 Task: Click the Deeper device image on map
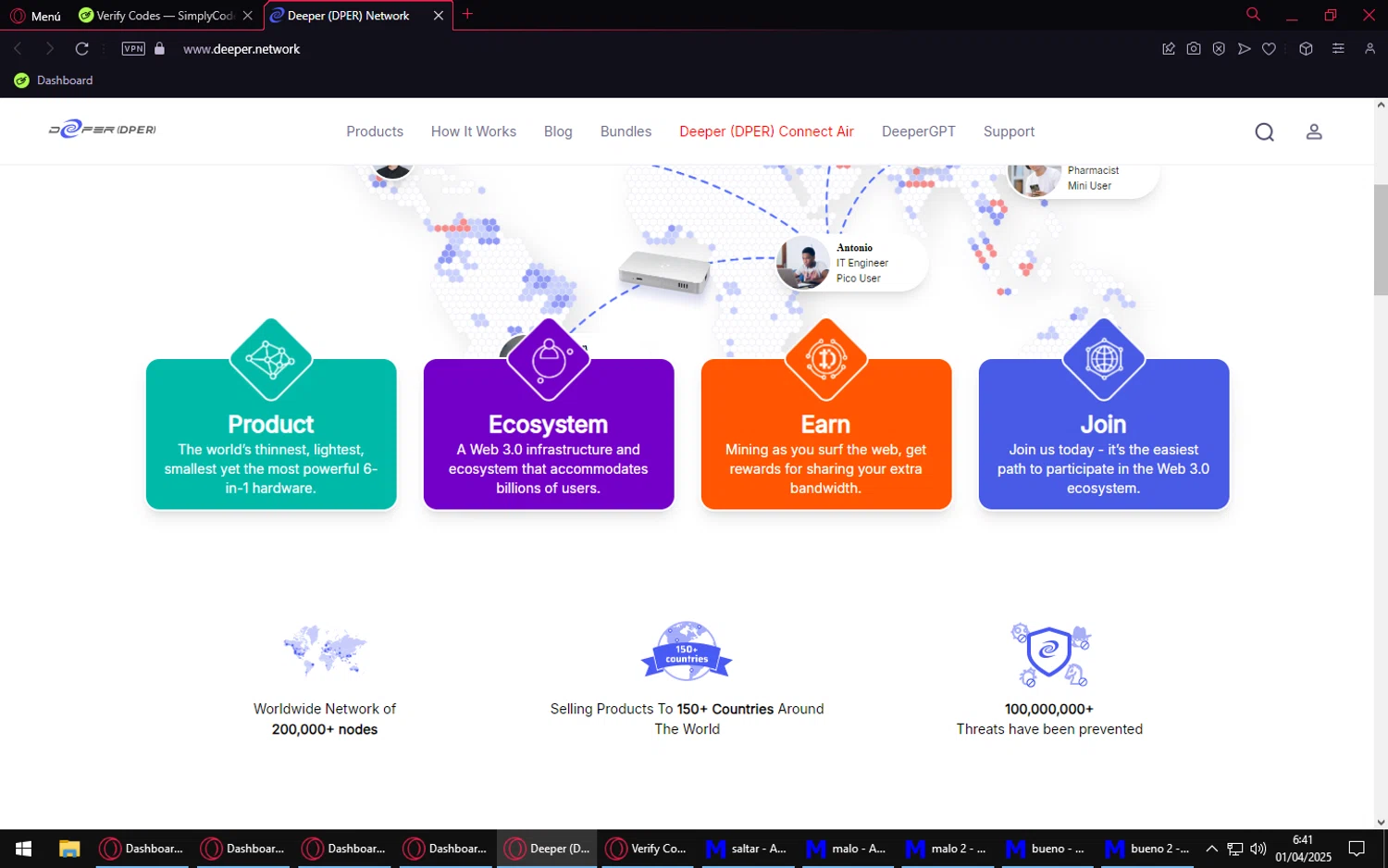click(664, 271)
